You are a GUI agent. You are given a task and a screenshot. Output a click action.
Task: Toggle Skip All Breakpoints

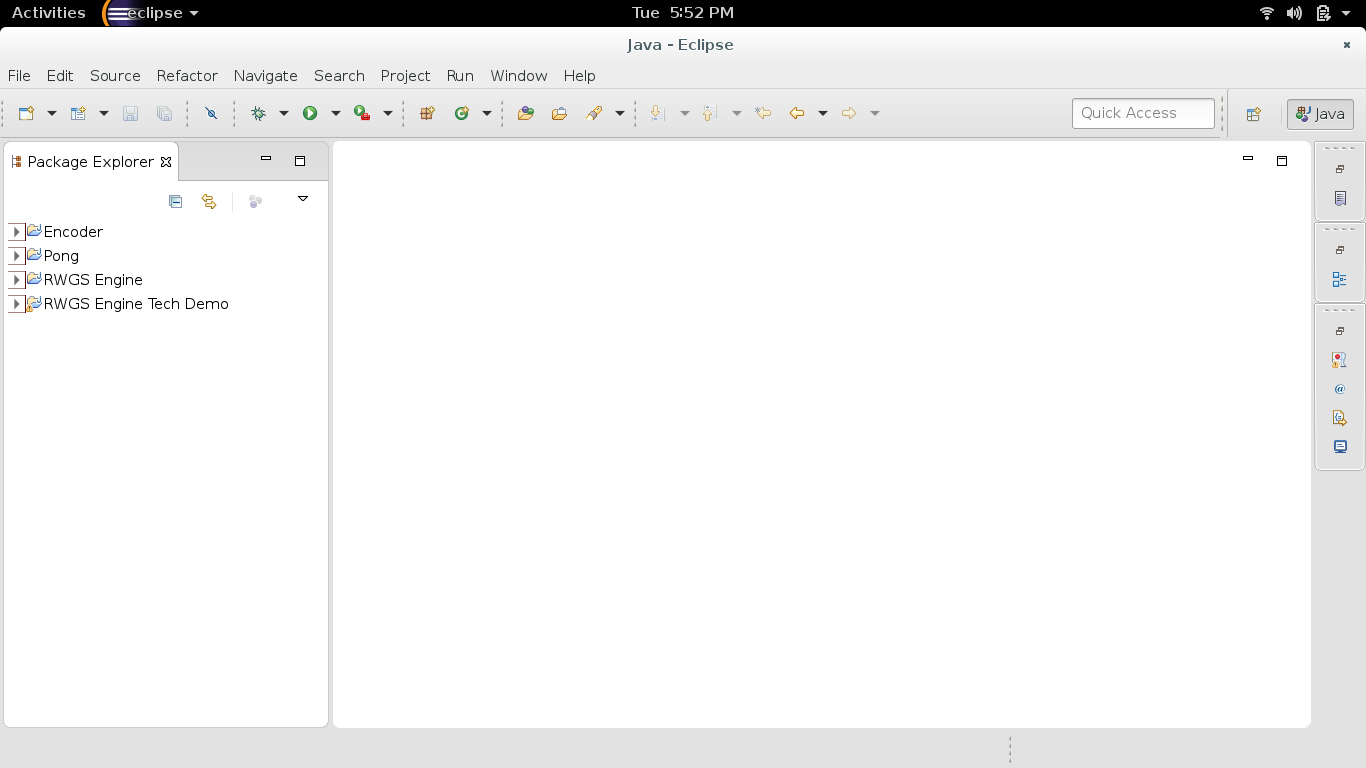pos(211,114)
